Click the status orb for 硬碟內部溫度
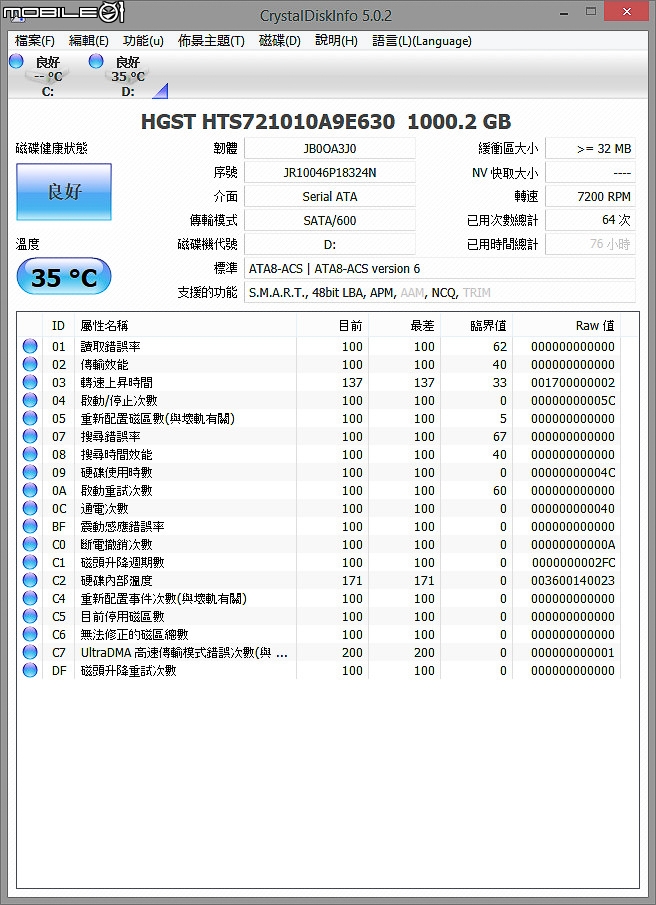This screenshot has height=905, width=656. (30, 580)
